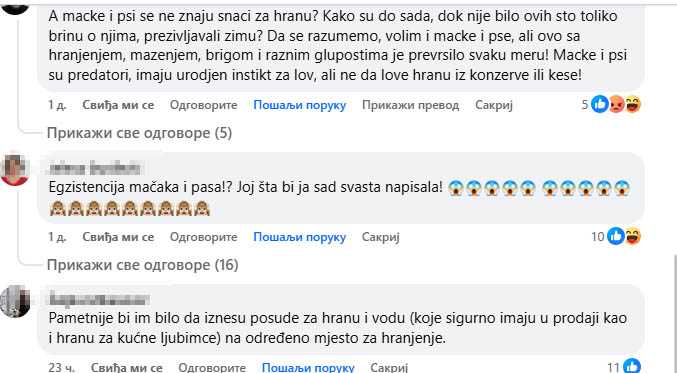Screen dimensions: 677x373
Task: Click Свиђа ми се under the Pametnije comment
Action: [x=127, y=367]
